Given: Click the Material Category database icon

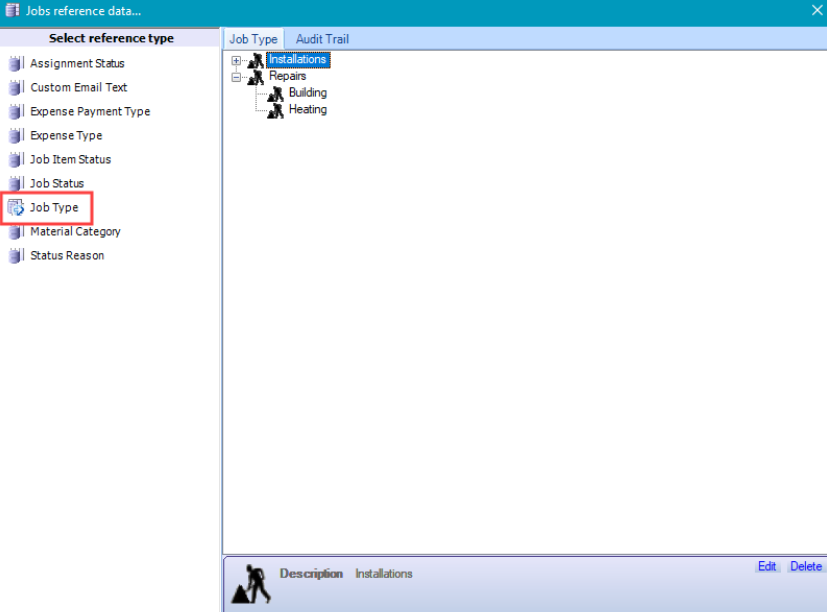Looking at the screenshot, I should tap(16, 232).
